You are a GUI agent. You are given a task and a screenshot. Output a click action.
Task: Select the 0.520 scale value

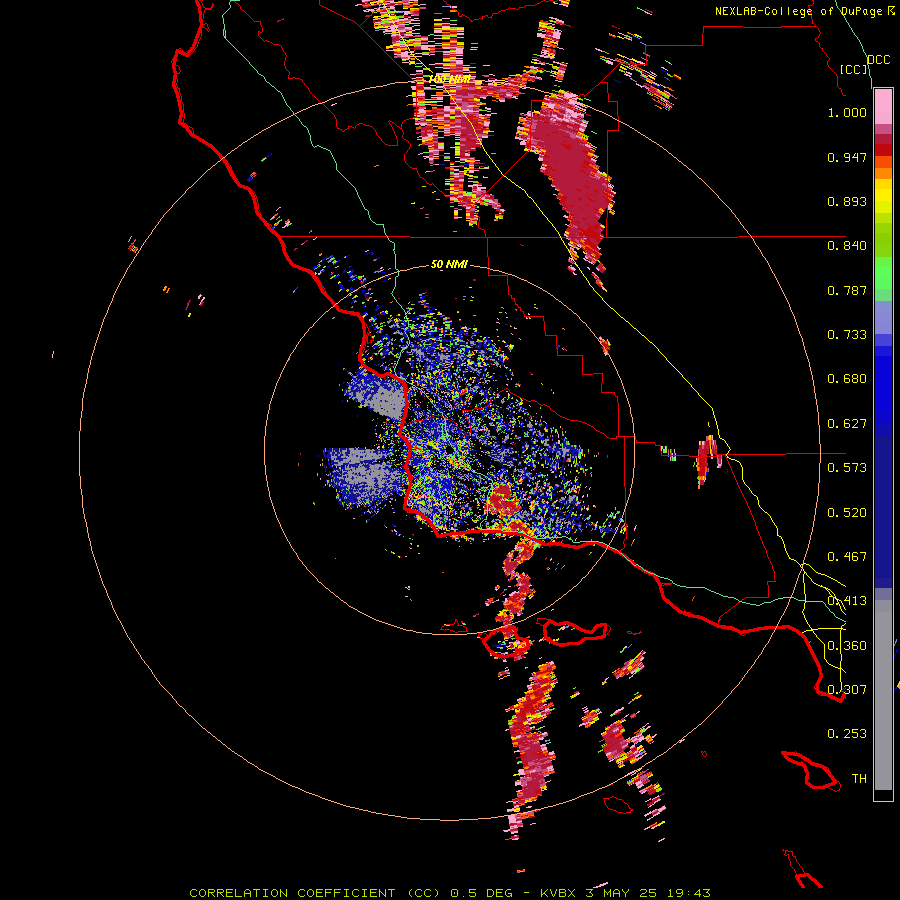(x=847, y=513)
